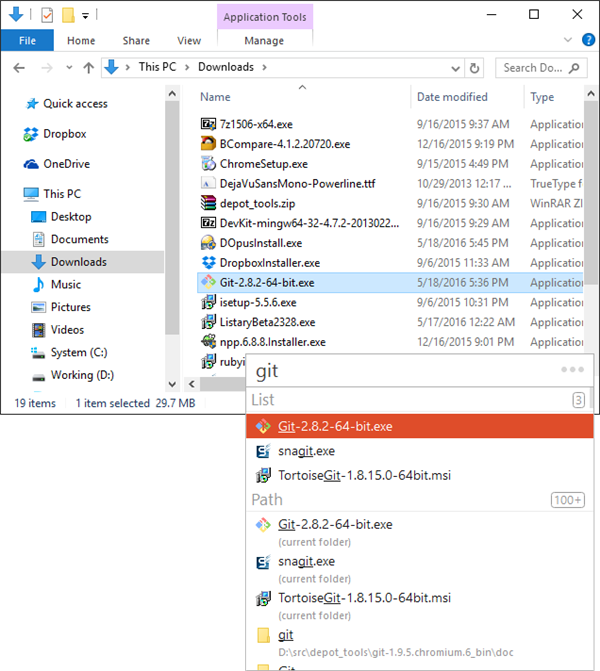This screenshot has height=671, width=600.
Task: Sort files by Date modified column
Action: (452, 97)
